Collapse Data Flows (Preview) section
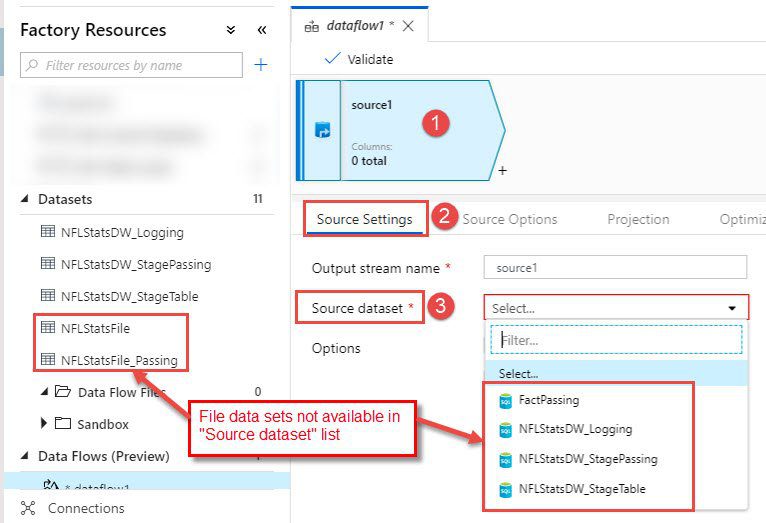The width and height of the screenshot is (766, 523). [24, 456]
